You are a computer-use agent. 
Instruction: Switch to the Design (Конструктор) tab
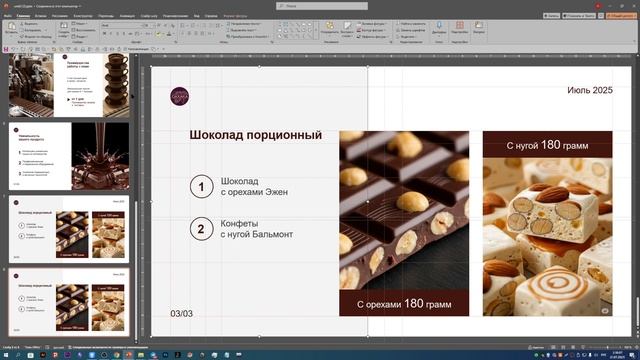[x=83, y=16]
